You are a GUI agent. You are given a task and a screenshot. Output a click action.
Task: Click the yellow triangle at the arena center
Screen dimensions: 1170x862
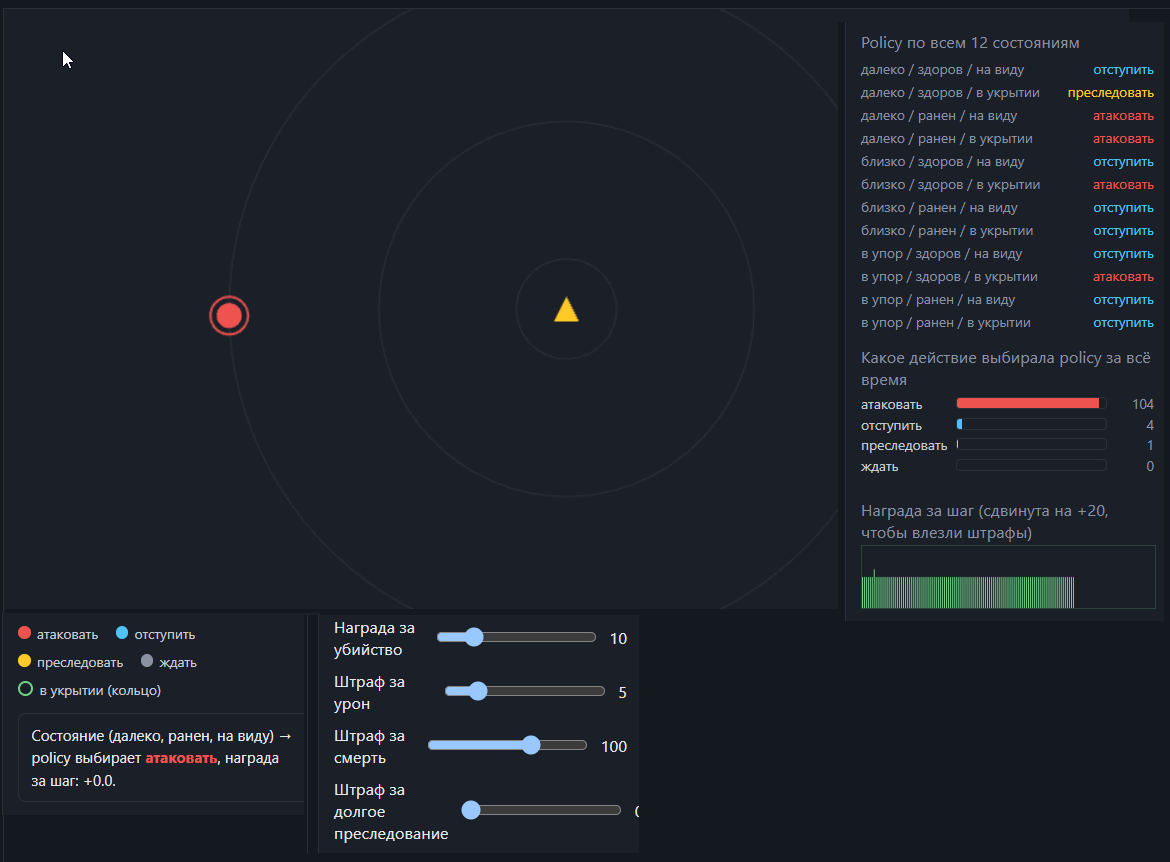point(566,310)
